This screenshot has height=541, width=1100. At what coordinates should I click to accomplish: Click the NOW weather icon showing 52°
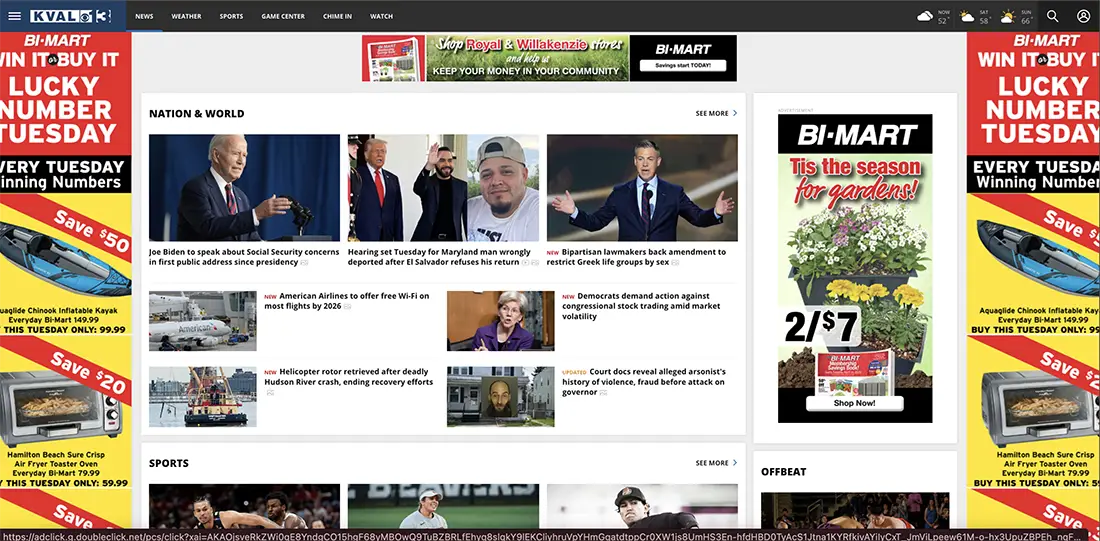tap(925, 16)
